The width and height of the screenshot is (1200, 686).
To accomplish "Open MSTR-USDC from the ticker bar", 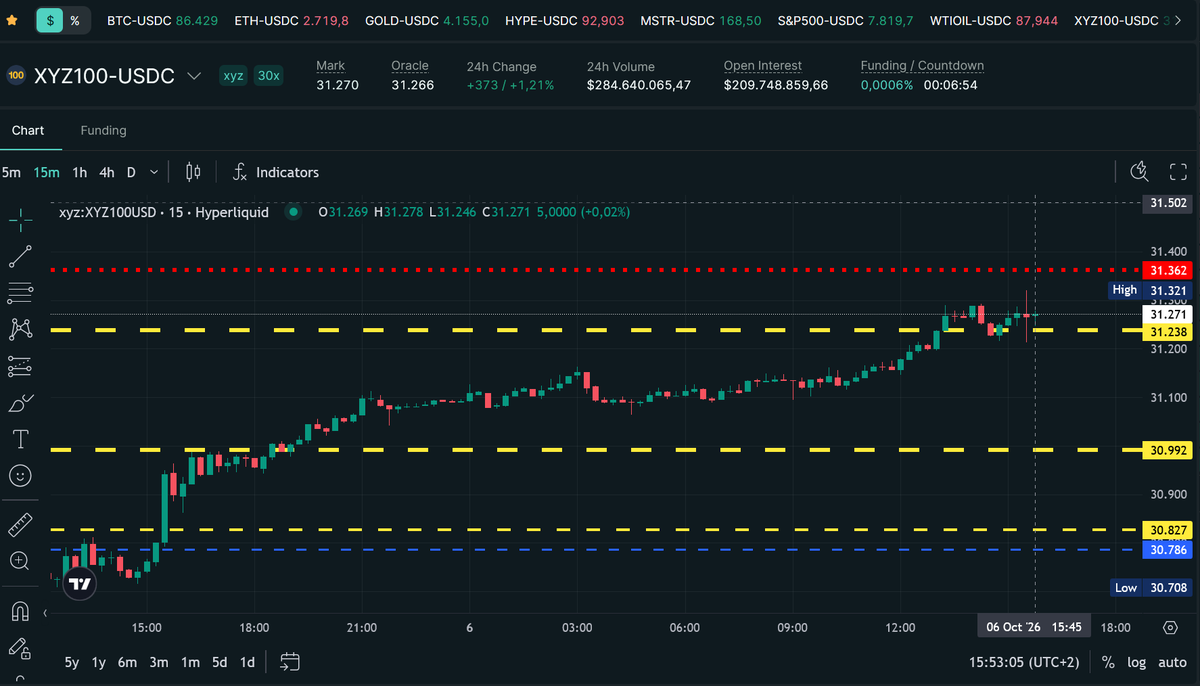I will tap(701, 20).
